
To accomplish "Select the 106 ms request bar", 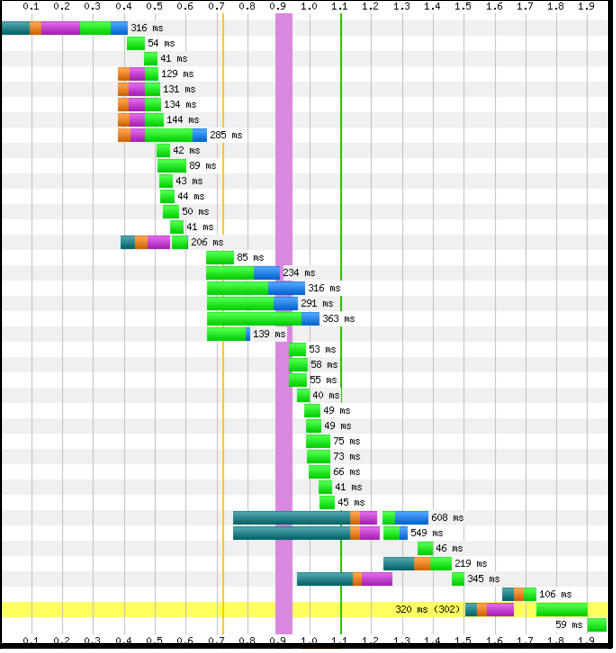I will [x=519, y=594].
